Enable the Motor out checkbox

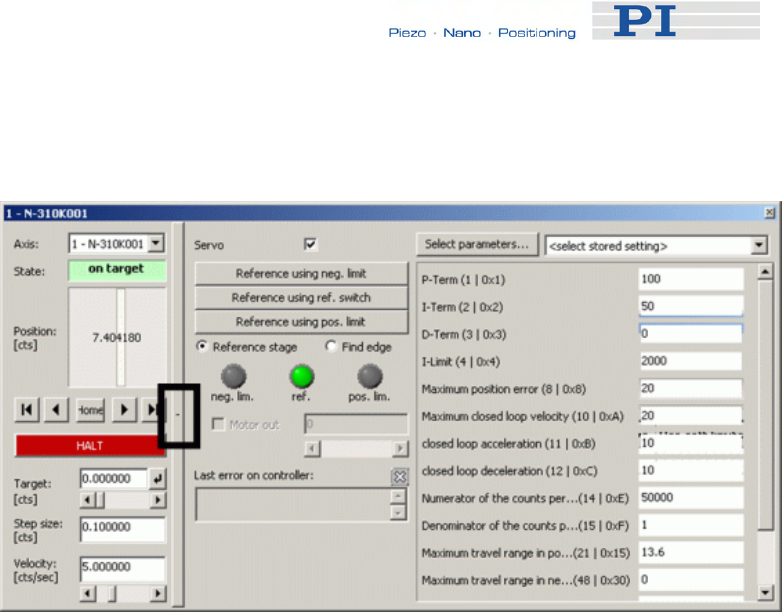tap(218, 424)
